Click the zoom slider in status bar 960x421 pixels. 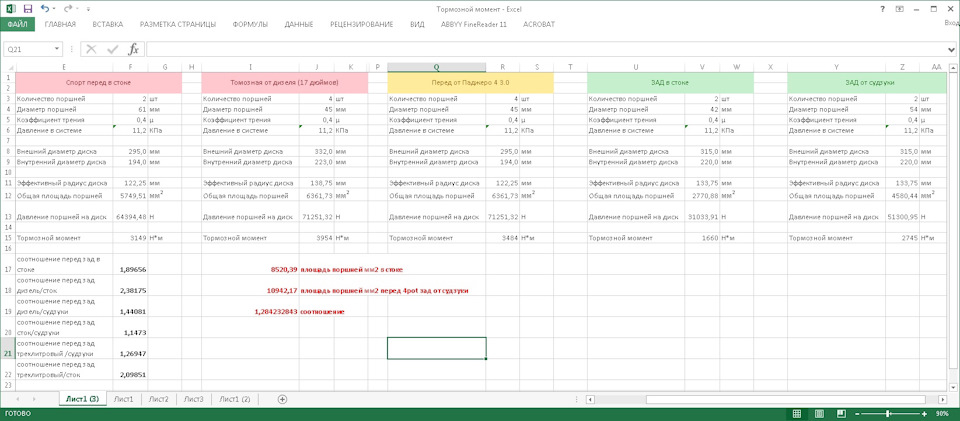(888, 413)
